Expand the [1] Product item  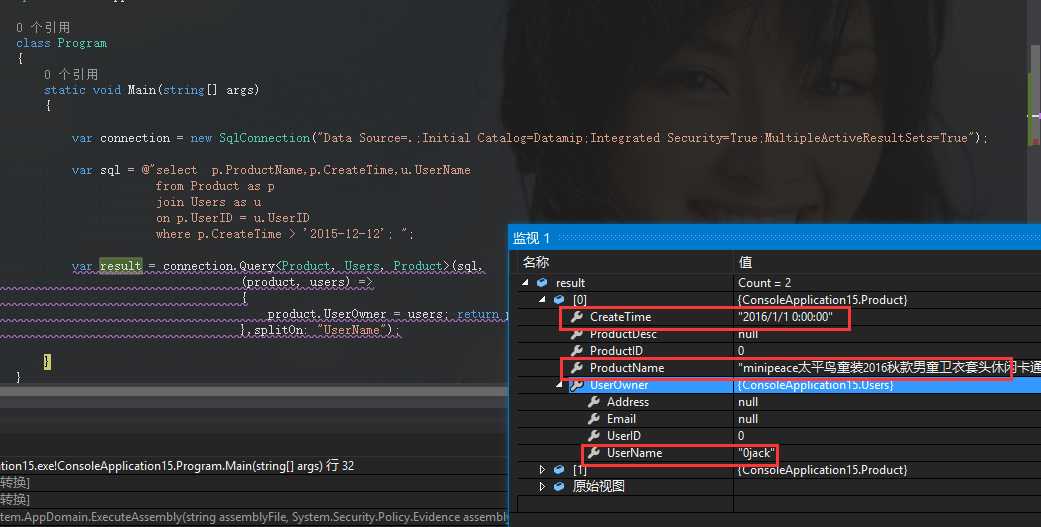[x=543, y=470]
